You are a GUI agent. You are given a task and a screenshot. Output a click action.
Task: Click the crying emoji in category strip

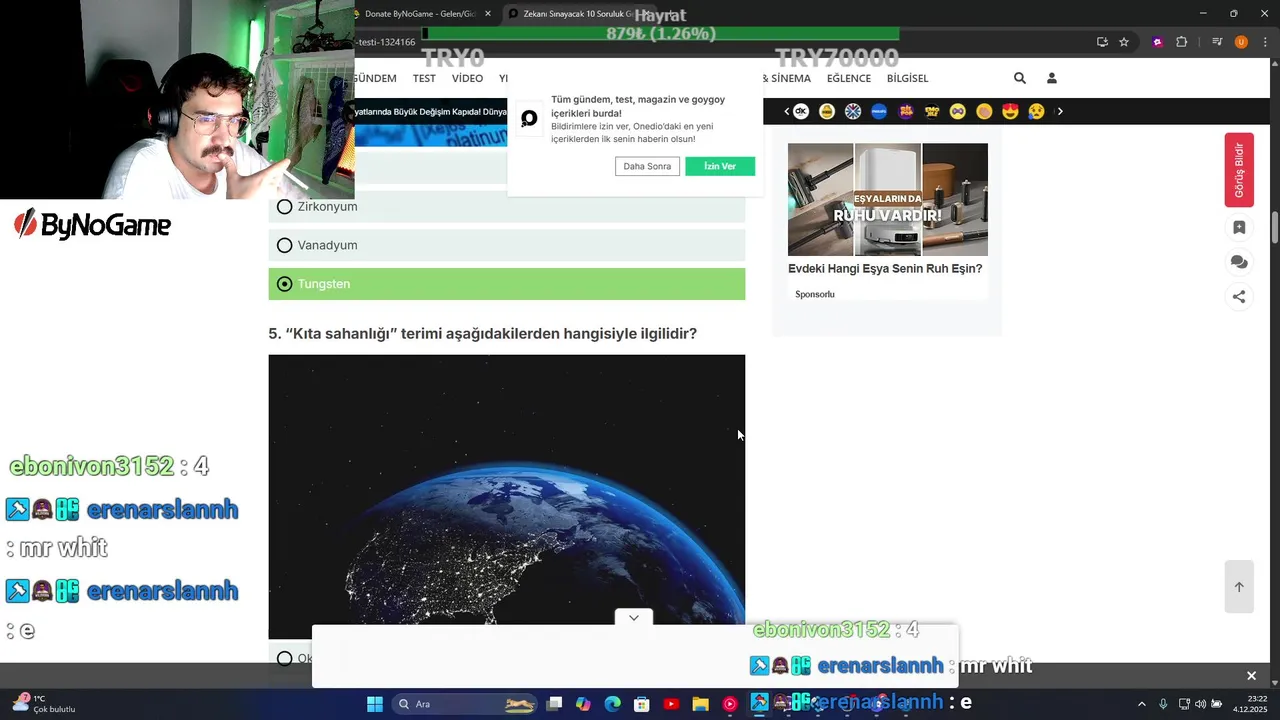[1036, 111]
